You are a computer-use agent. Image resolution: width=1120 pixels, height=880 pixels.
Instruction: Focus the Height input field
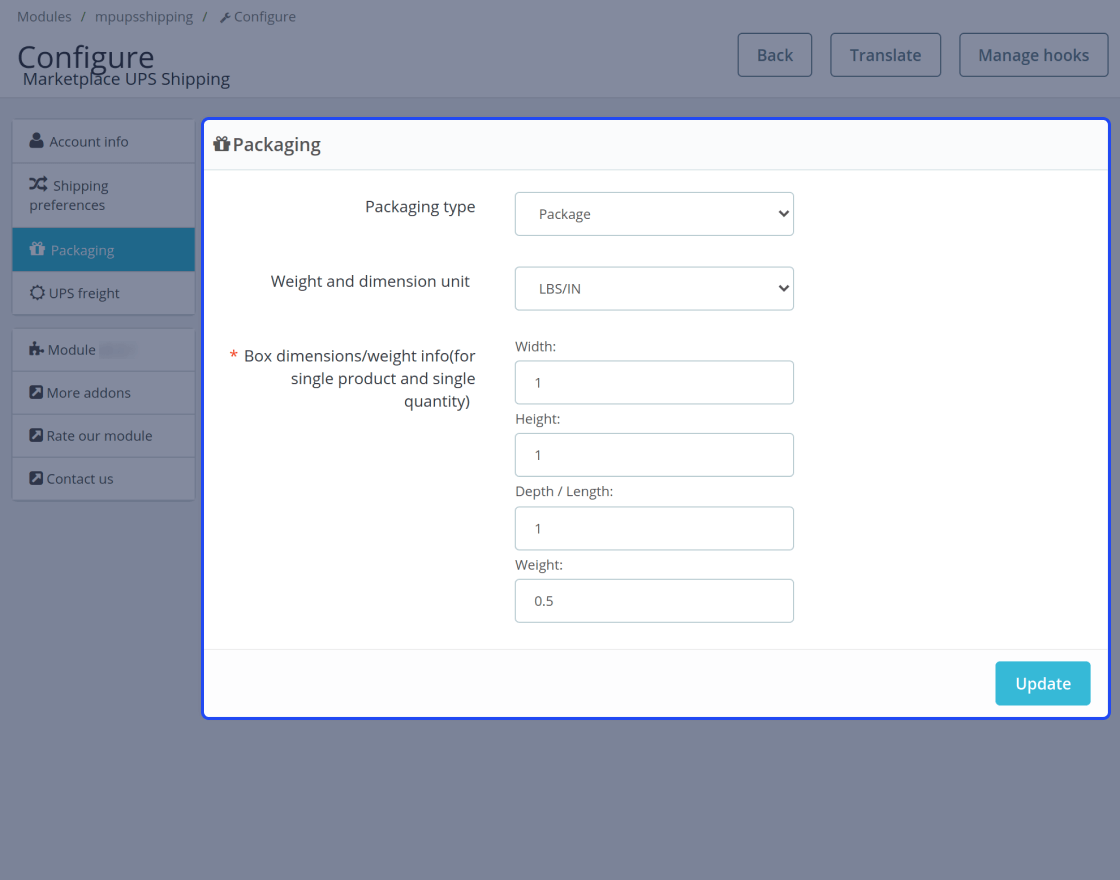[654, 455]
